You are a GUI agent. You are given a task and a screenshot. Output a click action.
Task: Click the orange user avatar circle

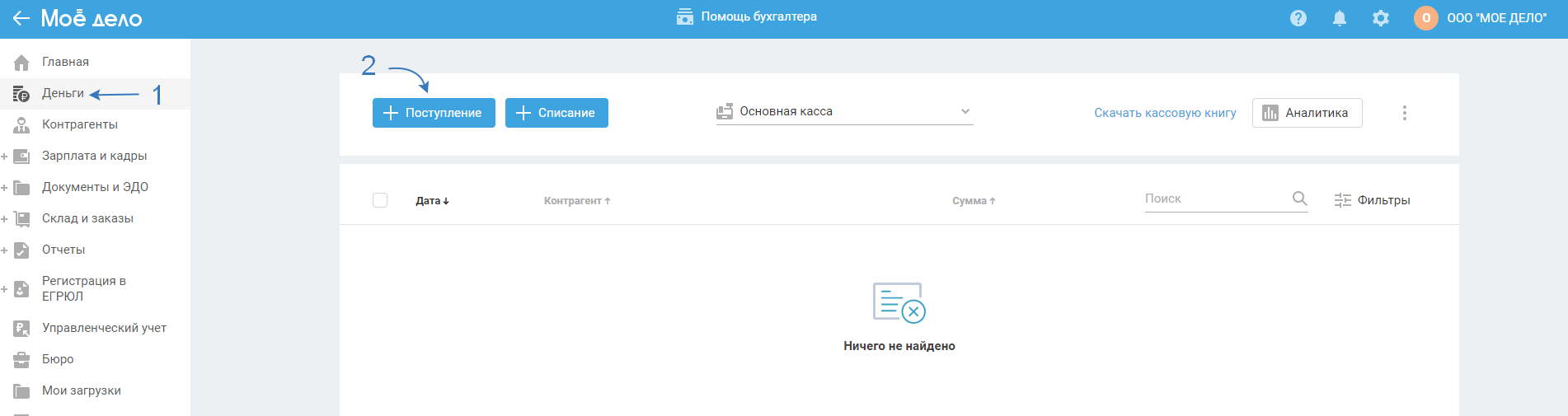(x=1426, y=18)
